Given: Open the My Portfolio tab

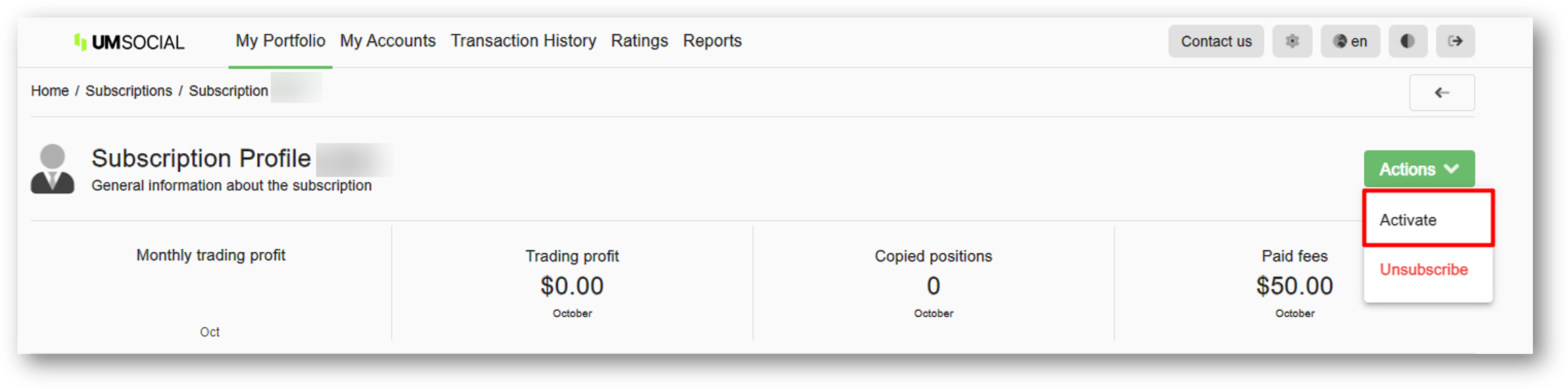Looking at the screenshot, I should pos(280,41).
